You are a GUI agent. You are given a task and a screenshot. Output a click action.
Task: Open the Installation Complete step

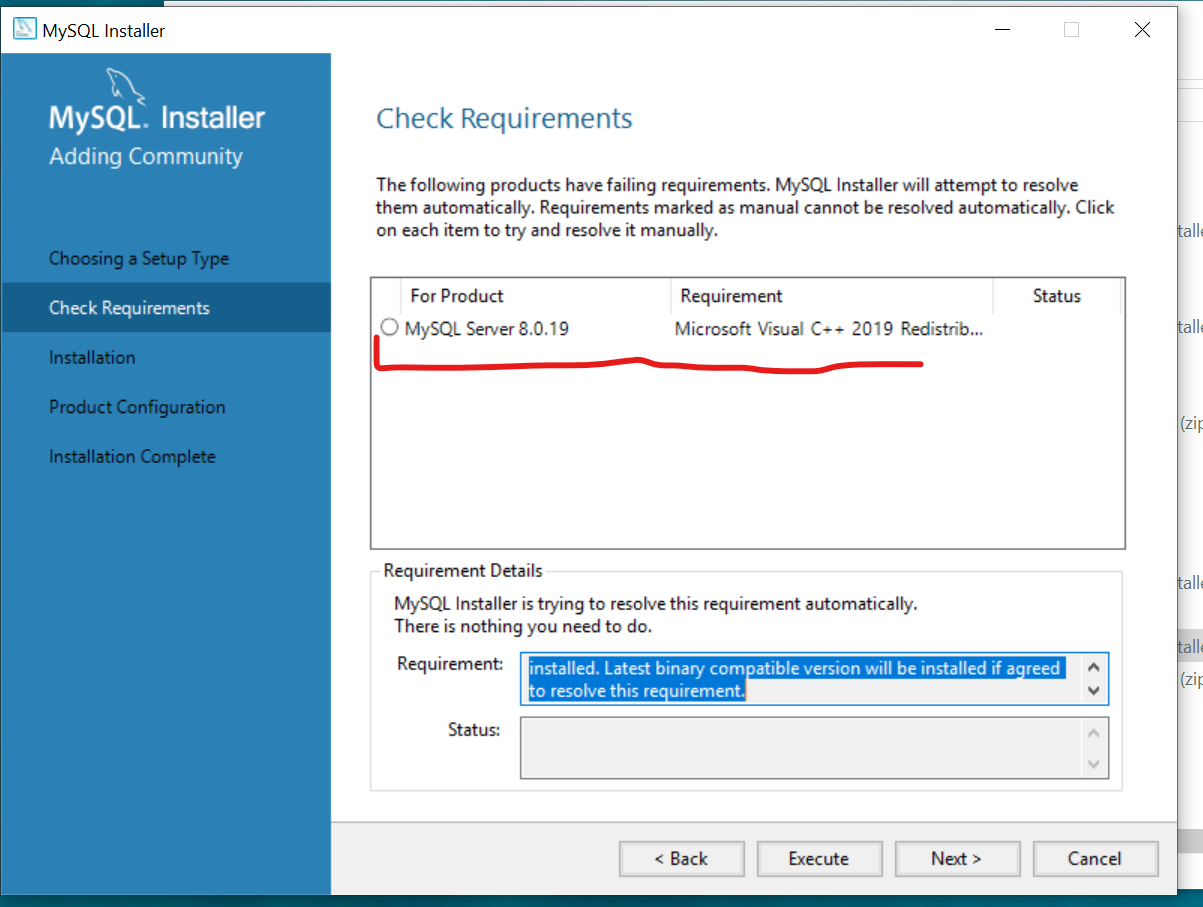click(132, 456)
